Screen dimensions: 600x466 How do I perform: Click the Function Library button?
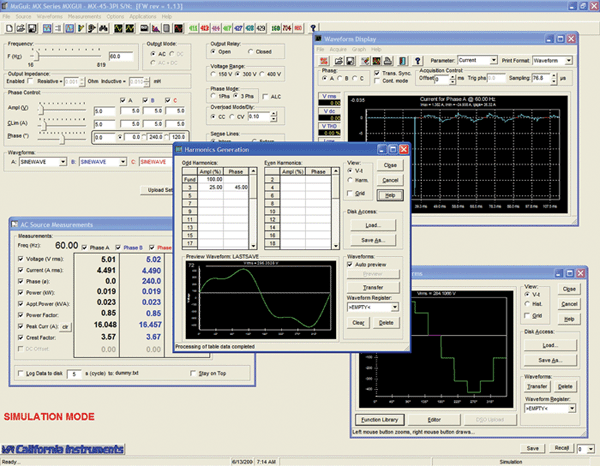pyautogui.click(x=380, y=420)
